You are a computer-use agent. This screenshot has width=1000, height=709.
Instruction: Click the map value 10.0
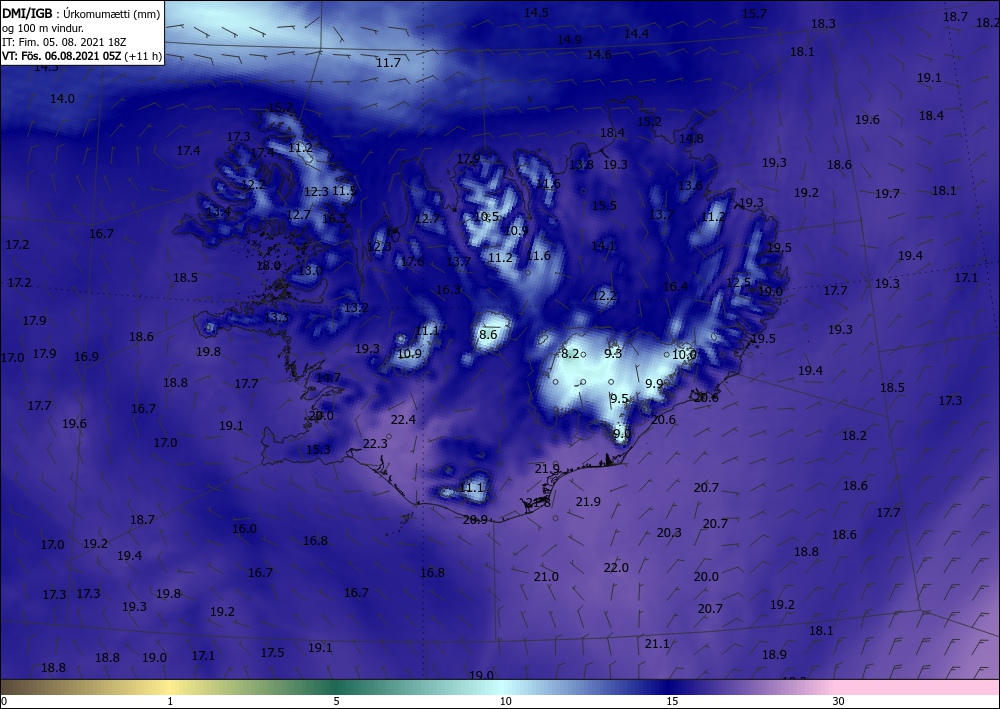[684, 354]
